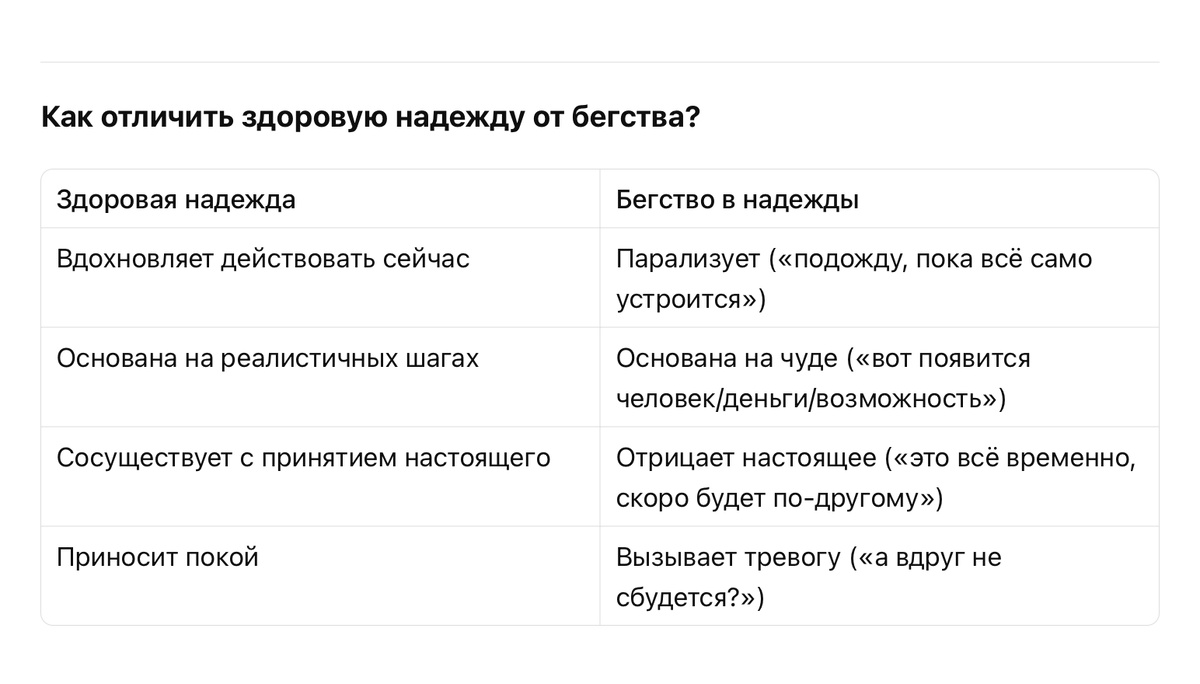Select the 'Приносит покой' cell
The height and width of the screenshot is (684, 1200).
(158, 558)
